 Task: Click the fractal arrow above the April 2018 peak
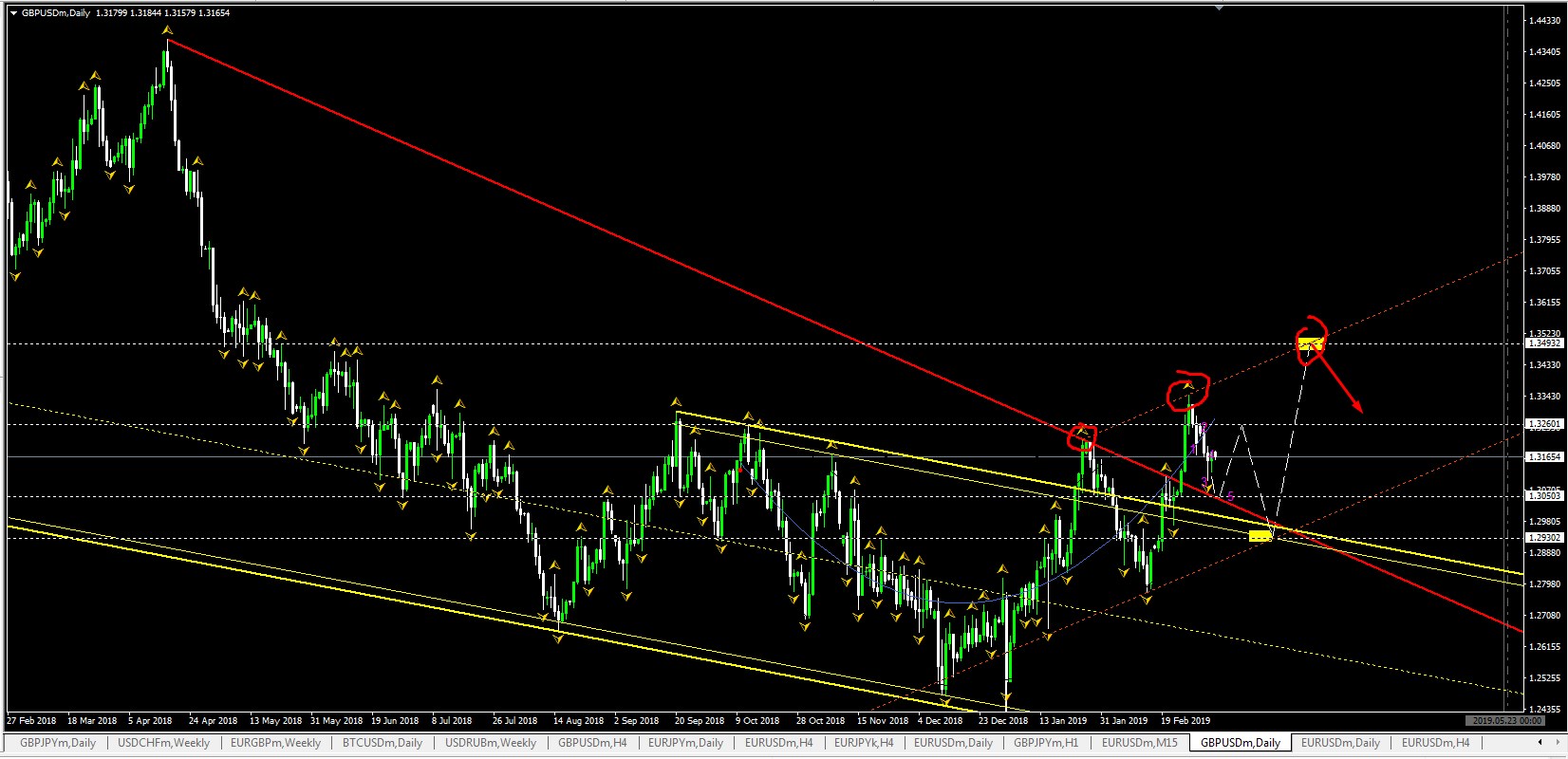[x=168, y=31]
